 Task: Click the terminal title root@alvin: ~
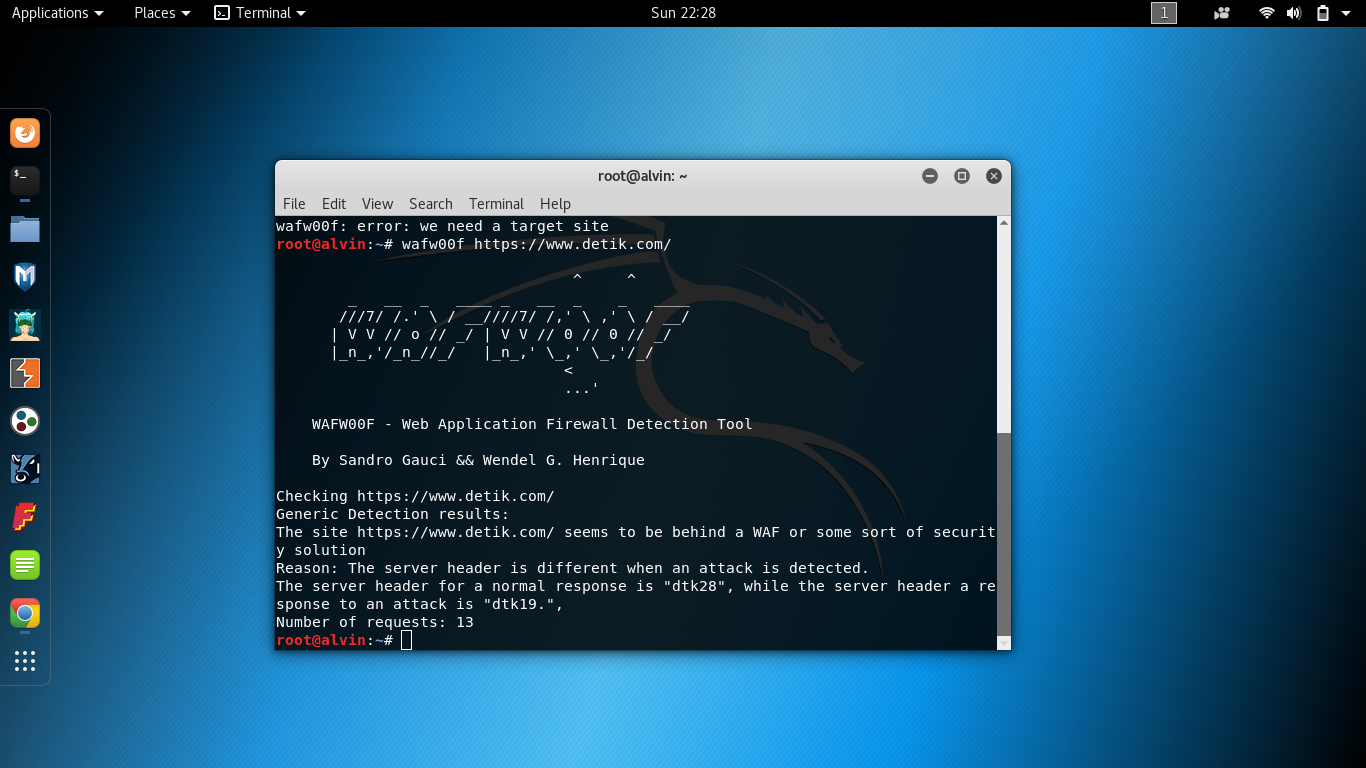643,176
